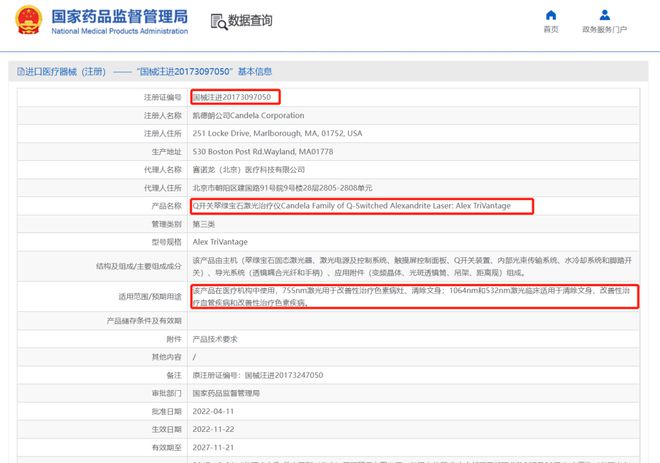Click the NMPA national emblem logo
This screenshot has height=463, width=660.
pyautogui.click(x=28, y=20)
